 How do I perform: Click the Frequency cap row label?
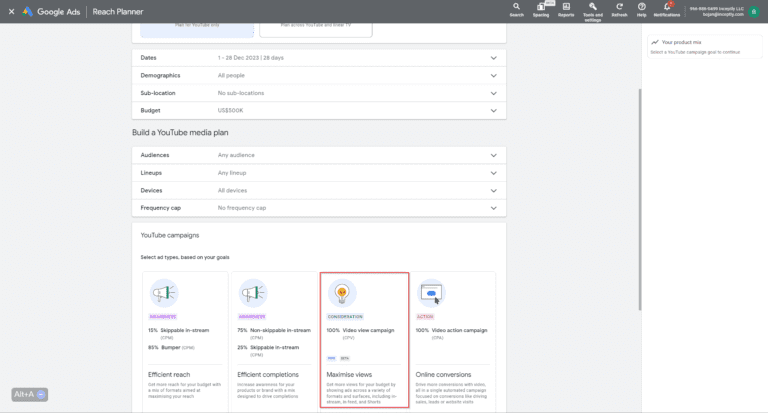coord(161,208)
